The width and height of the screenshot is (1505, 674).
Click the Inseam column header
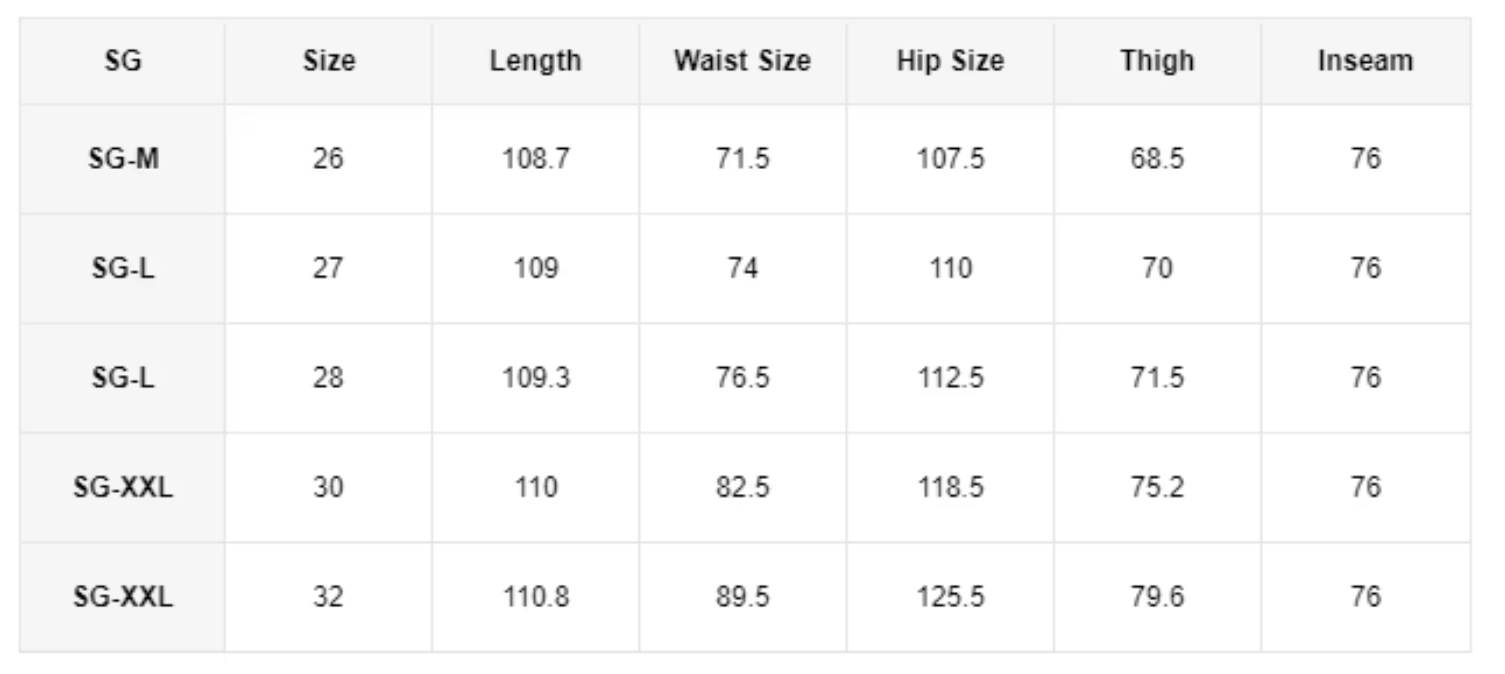click(1365, 61)
